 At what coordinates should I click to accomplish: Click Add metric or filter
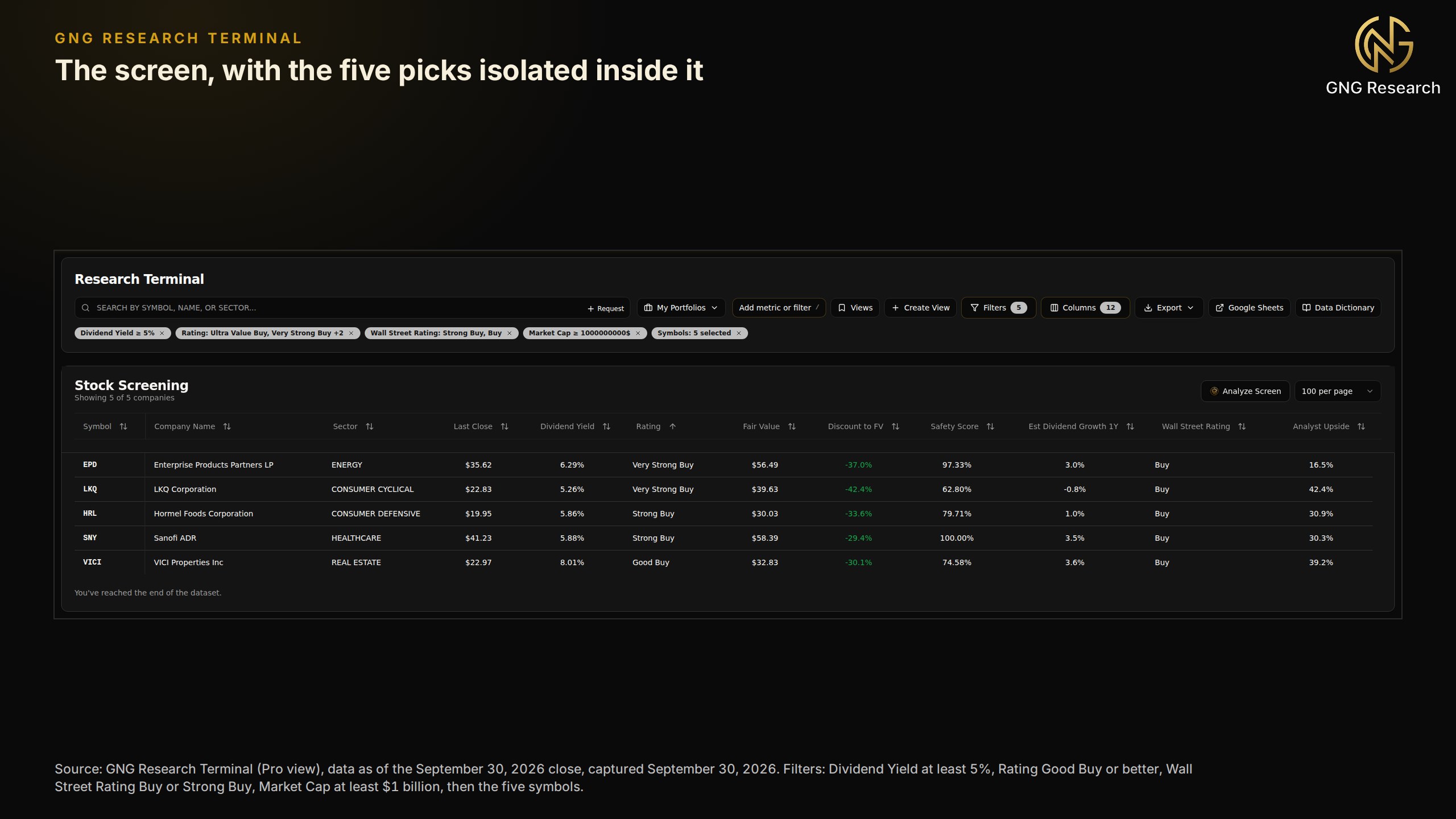point(779,308)
